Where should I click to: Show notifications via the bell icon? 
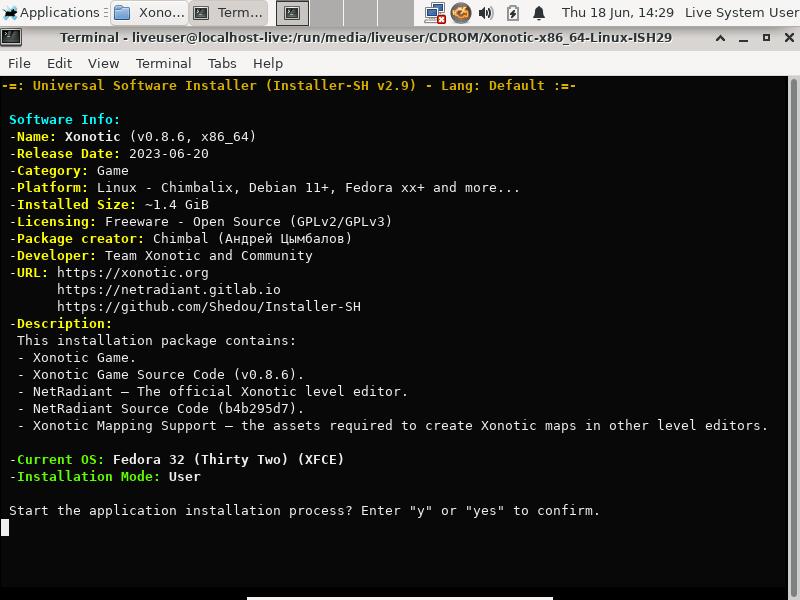539,13
